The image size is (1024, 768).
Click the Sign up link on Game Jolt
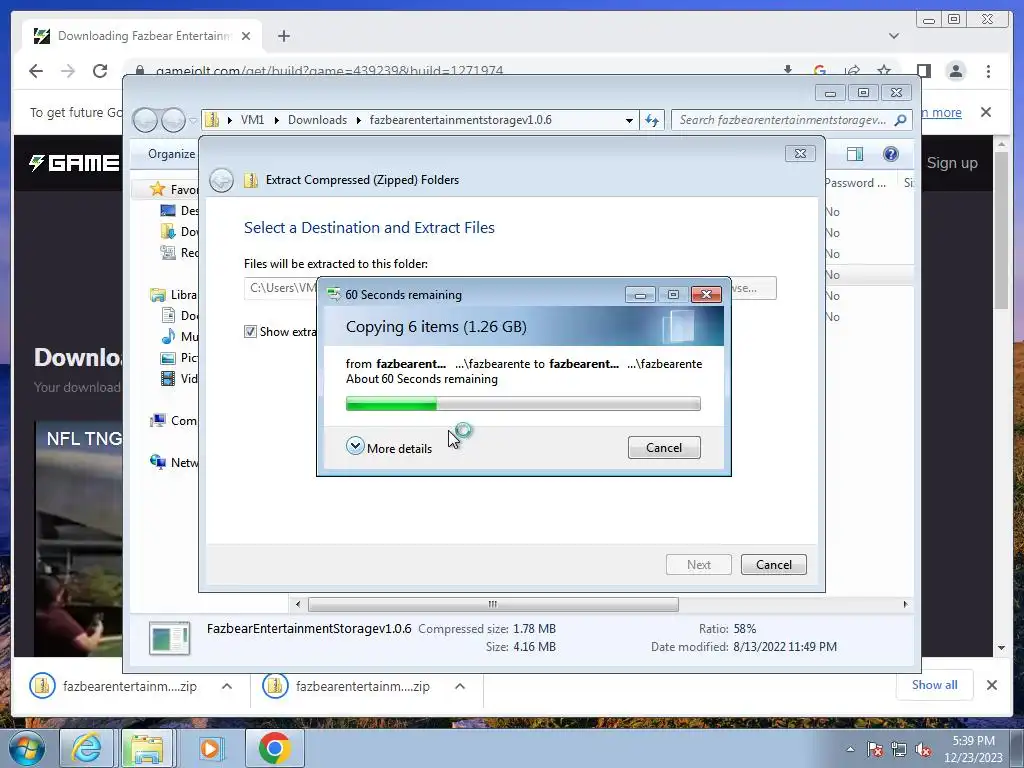[952, 163]
